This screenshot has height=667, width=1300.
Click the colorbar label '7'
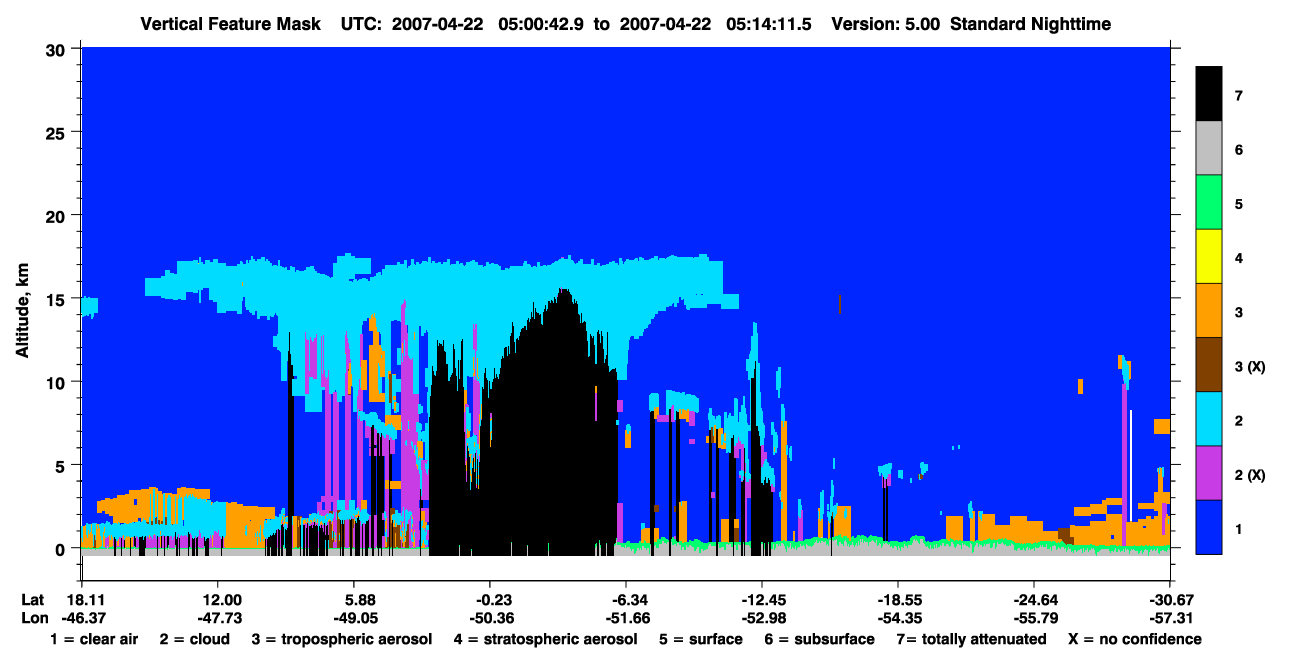tap(1239, 96)
